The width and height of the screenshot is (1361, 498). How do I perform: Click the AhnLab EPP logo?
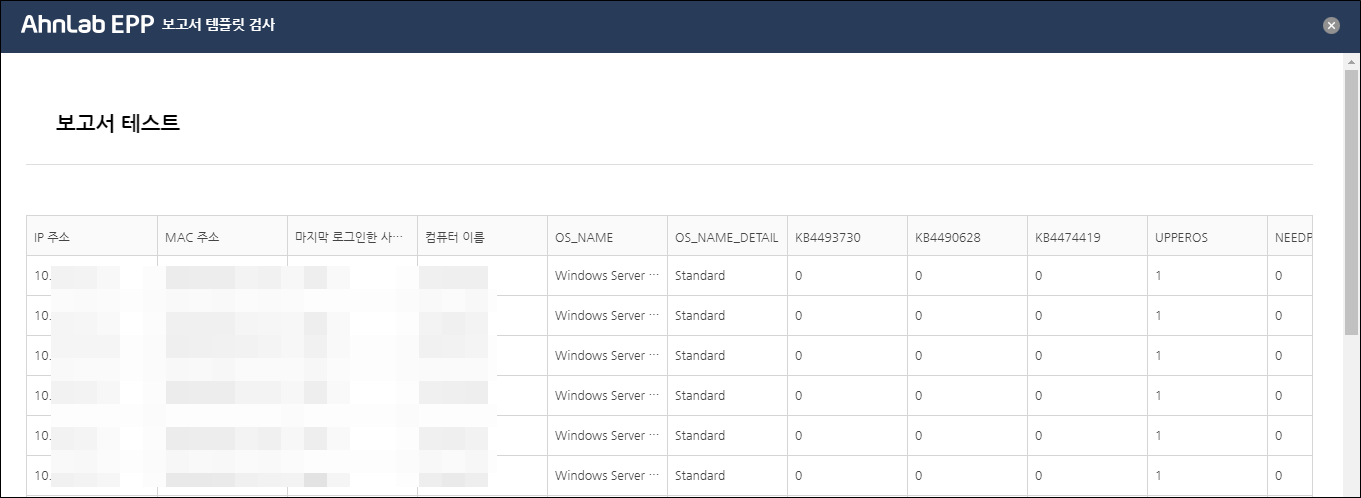tap(87, 25)
